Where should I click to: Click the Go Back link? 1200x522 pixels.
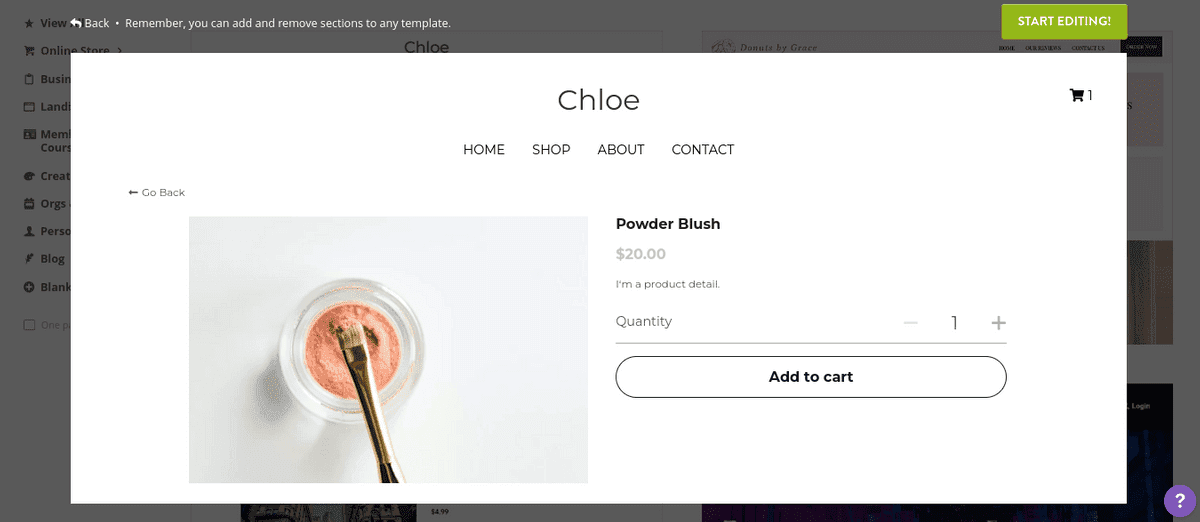pyautogui.click(x=157, y=193)
